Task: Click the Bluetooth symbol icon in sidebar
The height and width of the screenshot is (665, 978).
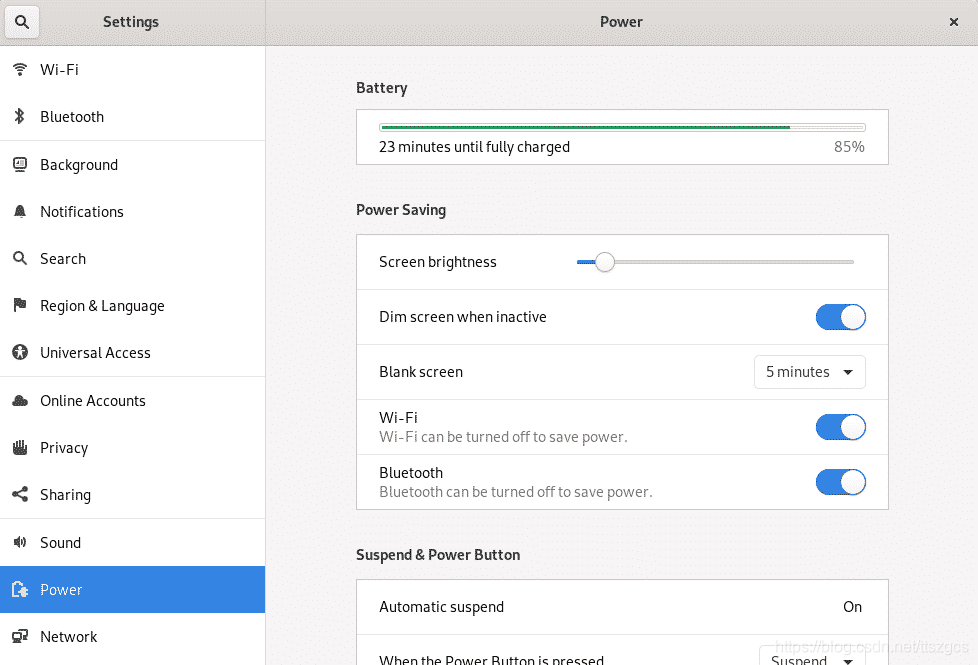Action: click(20, 116)
